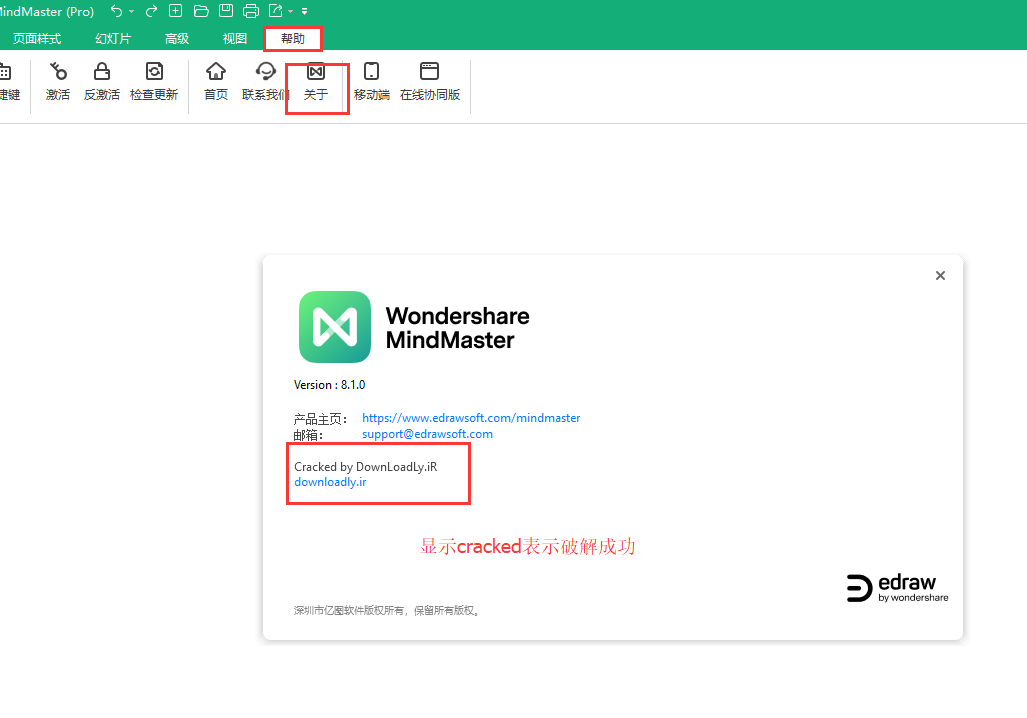Image resolution: width=1027 pixels, height=718 pixels.
Task: Open the 视图 ribbon tab
Action: pyautogui.click(x=234, y=39)
